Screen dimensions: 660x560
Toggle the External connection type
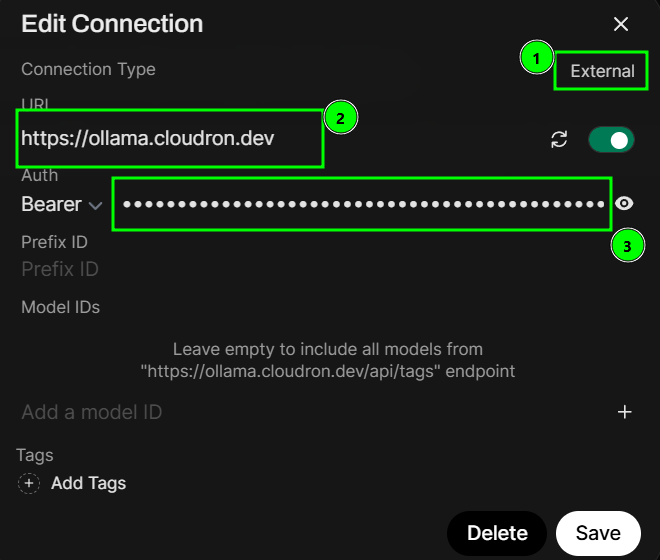pyautogui.click(x=602, y=71)
